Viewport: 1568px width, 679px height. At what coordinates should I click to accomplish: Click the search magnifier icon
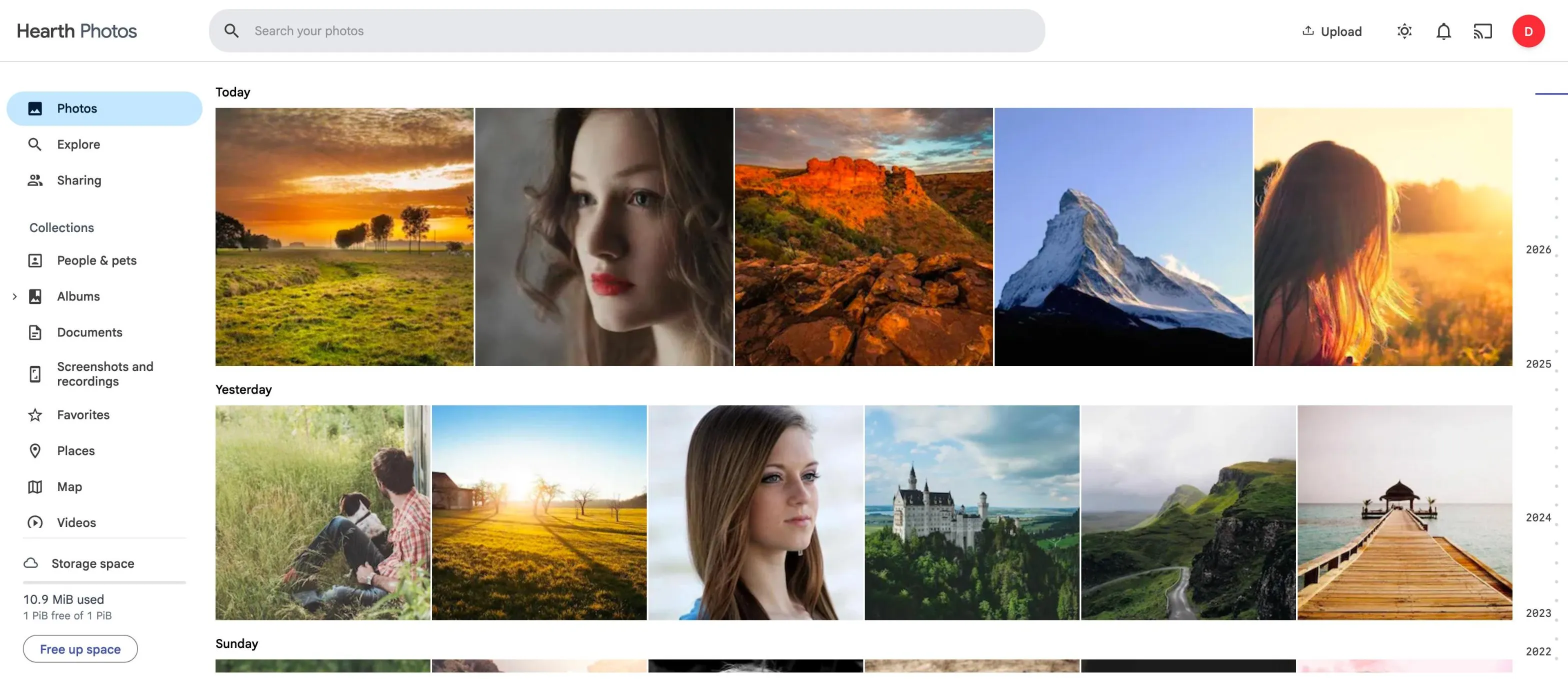[x=231, y=31]
